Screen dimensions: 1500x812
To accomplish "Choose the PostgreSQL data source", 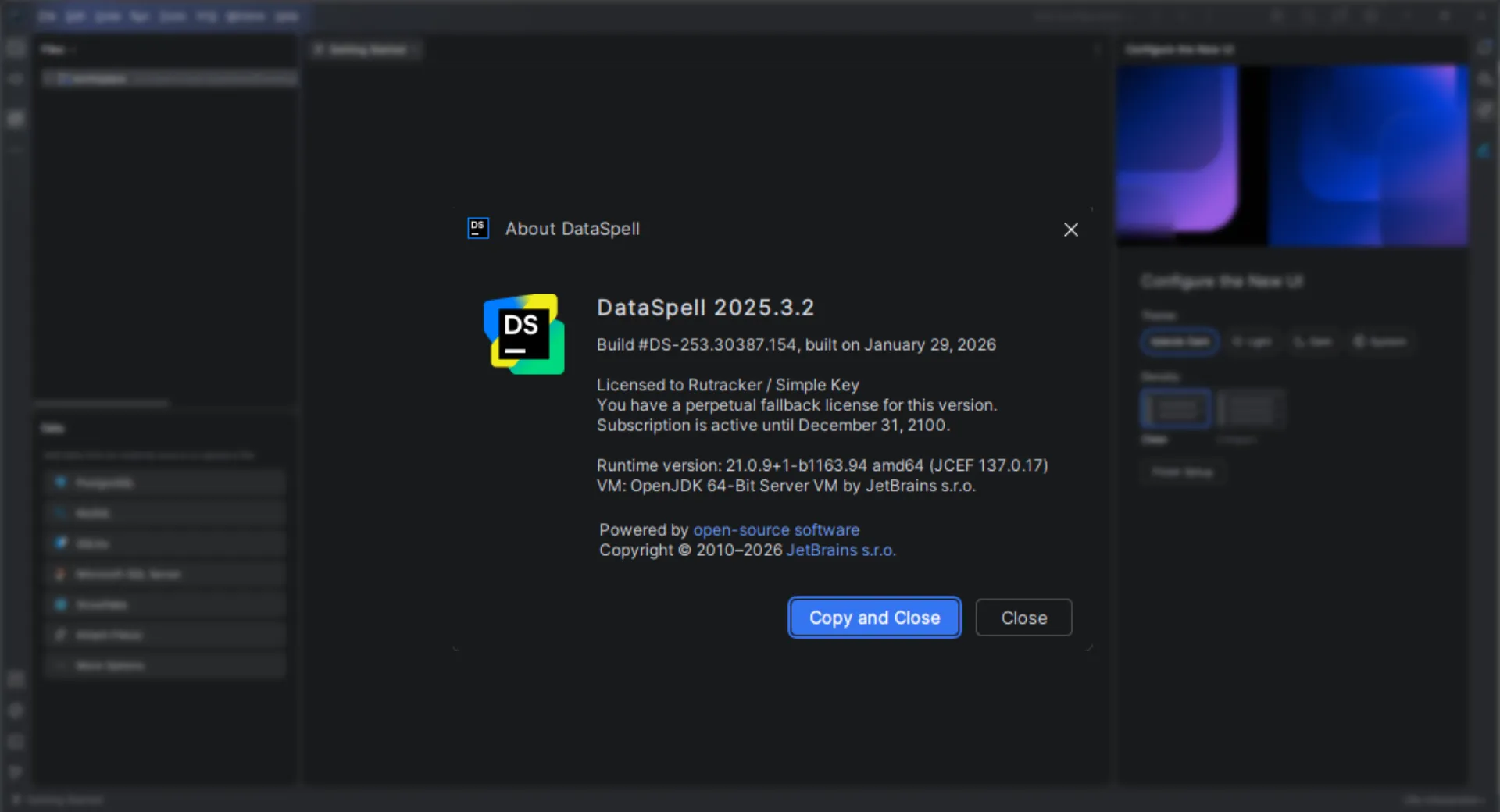I will pos(166,483).
